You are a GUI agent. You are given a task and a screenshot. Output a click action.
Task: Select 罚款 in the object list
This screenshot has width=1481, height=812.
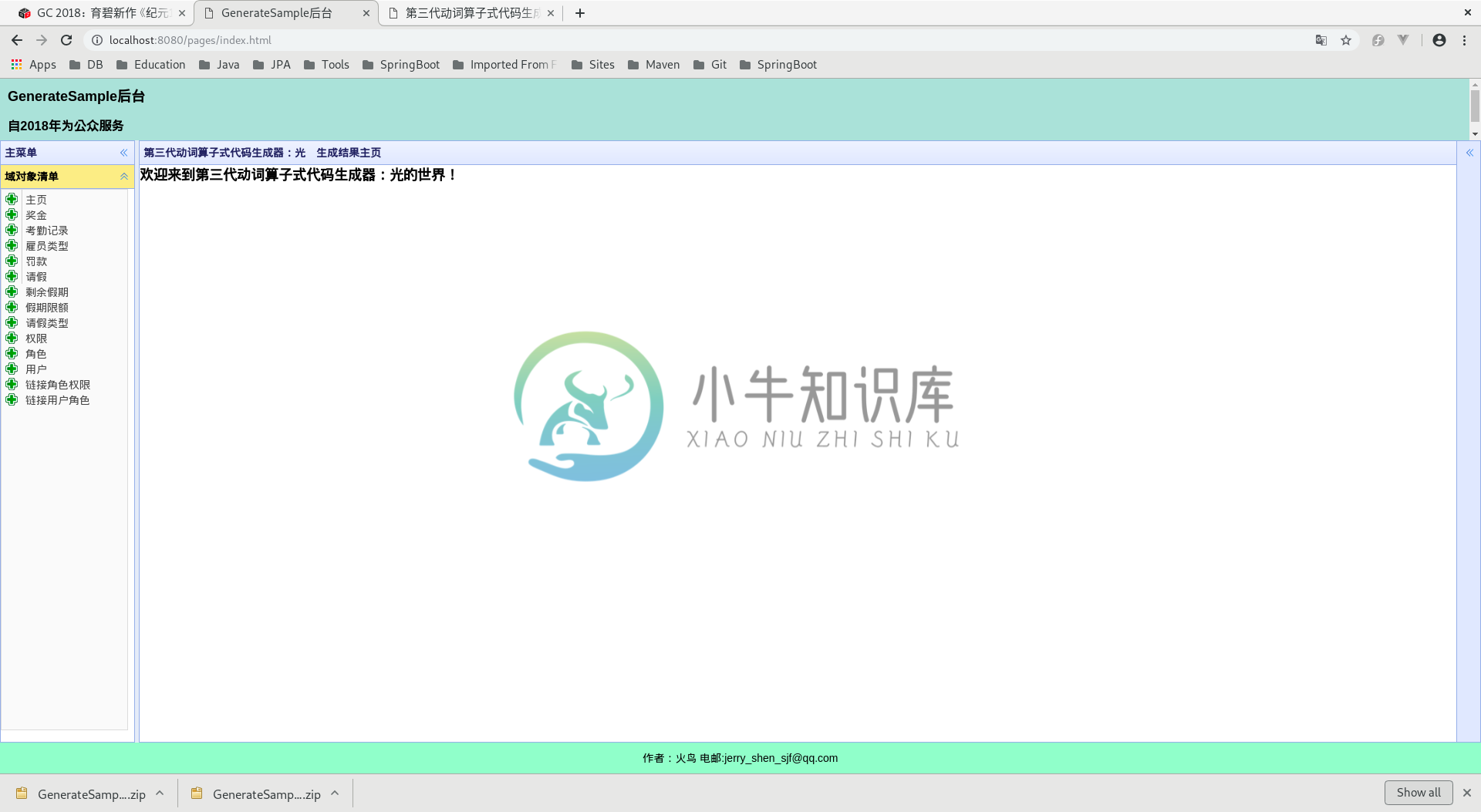[x=36, y=261]
